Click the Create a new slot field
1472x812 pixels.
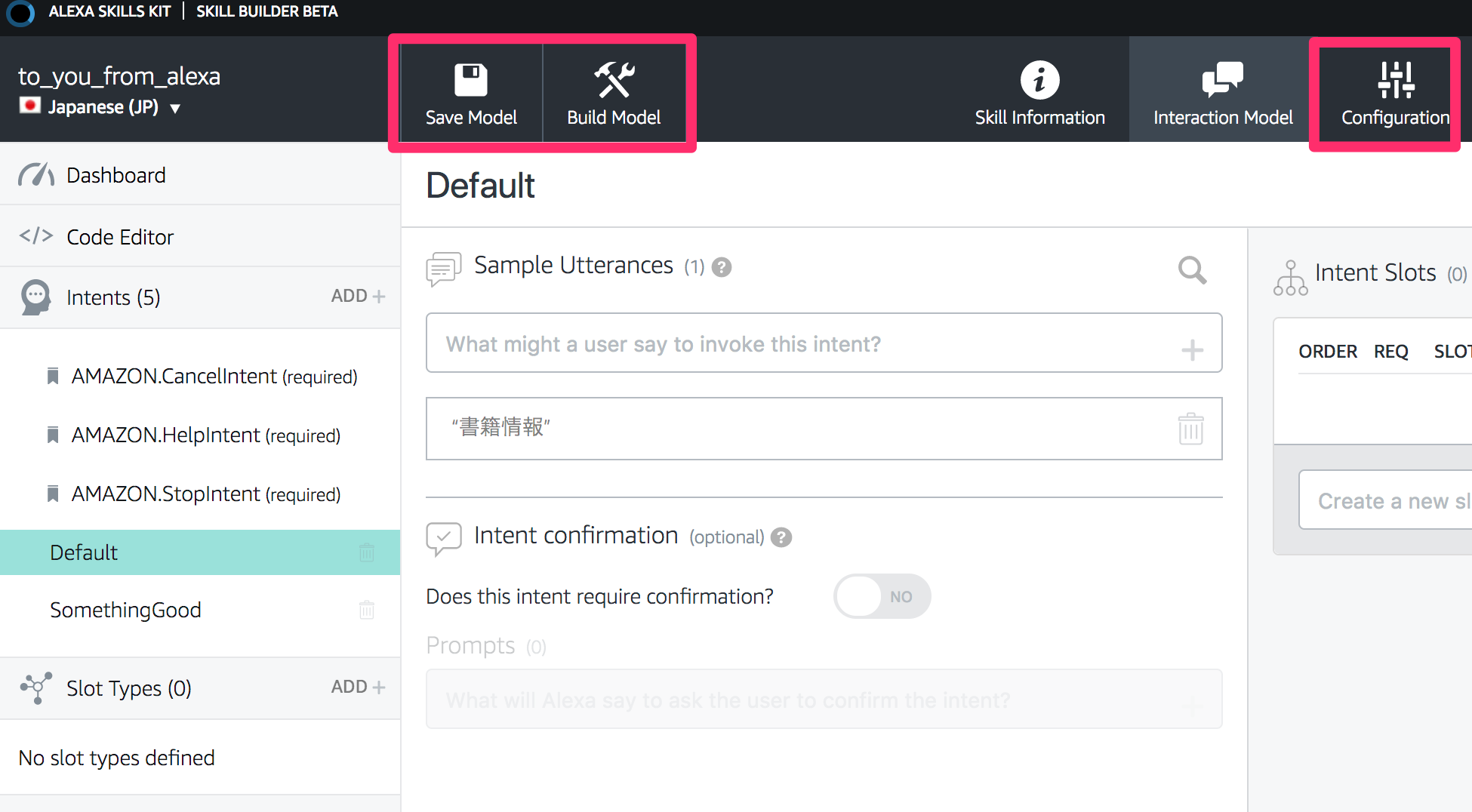pos(1385,500)
